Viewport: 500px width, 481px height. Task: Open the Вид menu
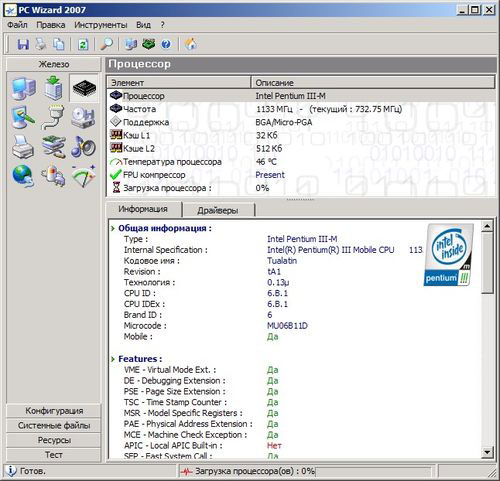coord(143,25)
